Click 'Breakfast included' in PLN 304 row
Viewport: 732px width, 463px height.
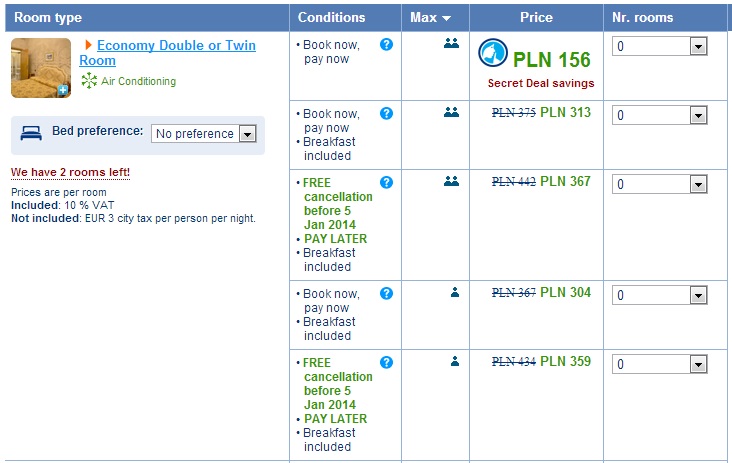coord(329,329)
